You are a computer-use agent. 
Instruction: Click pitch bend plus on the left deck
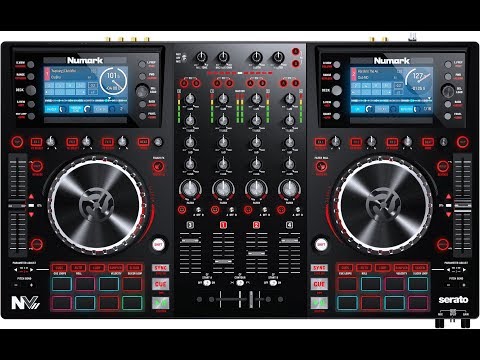31,285
